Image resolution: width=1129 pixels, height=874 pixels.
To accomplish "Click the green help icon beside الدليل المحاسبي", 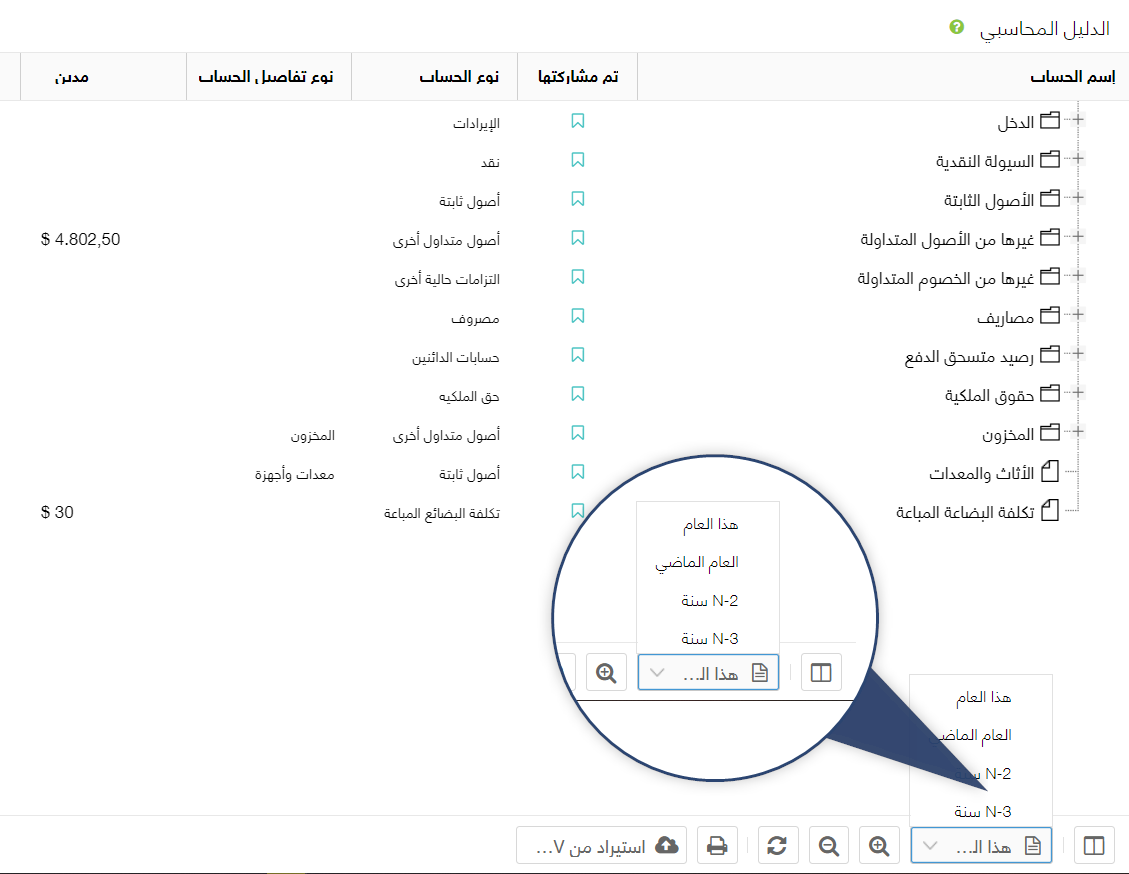I will click(956, 27).
